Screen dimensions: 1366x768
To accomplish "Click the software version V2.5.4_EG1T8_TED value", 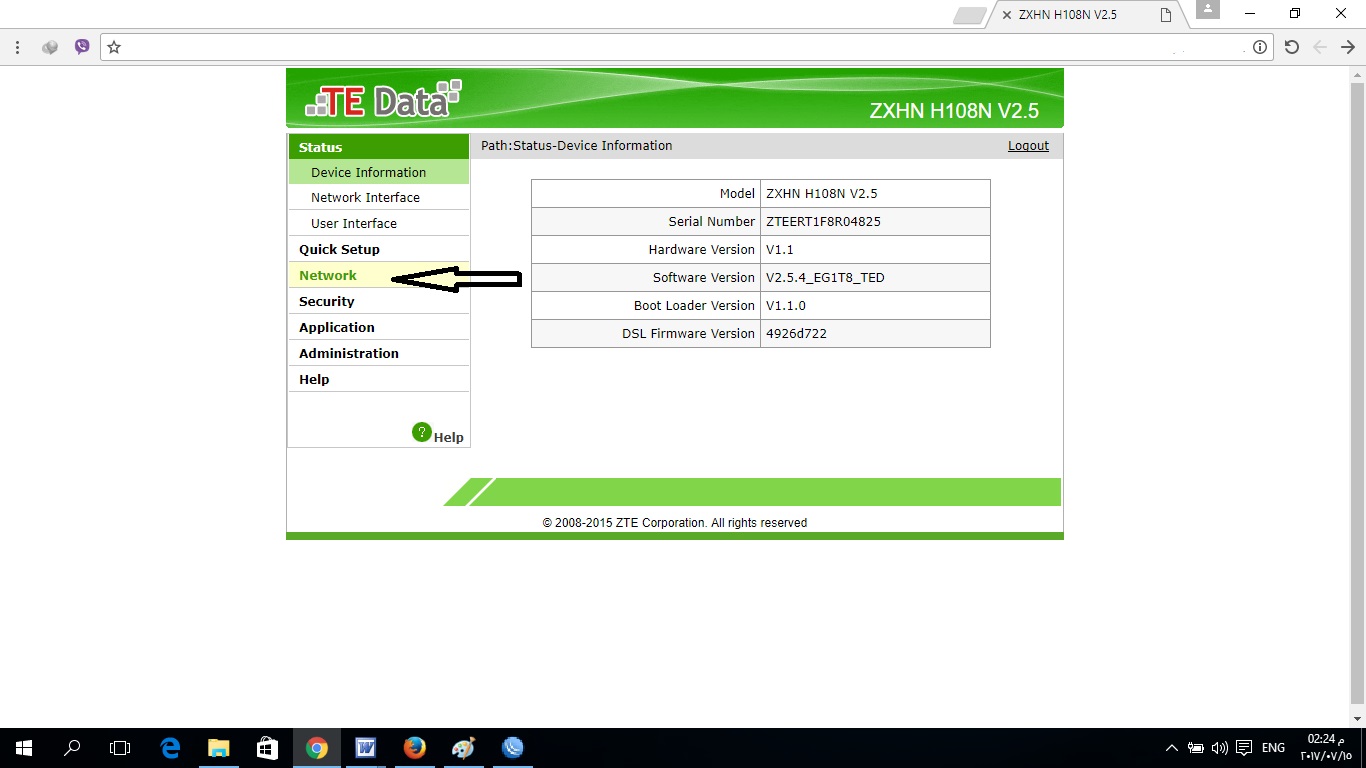I will [825, 278].
